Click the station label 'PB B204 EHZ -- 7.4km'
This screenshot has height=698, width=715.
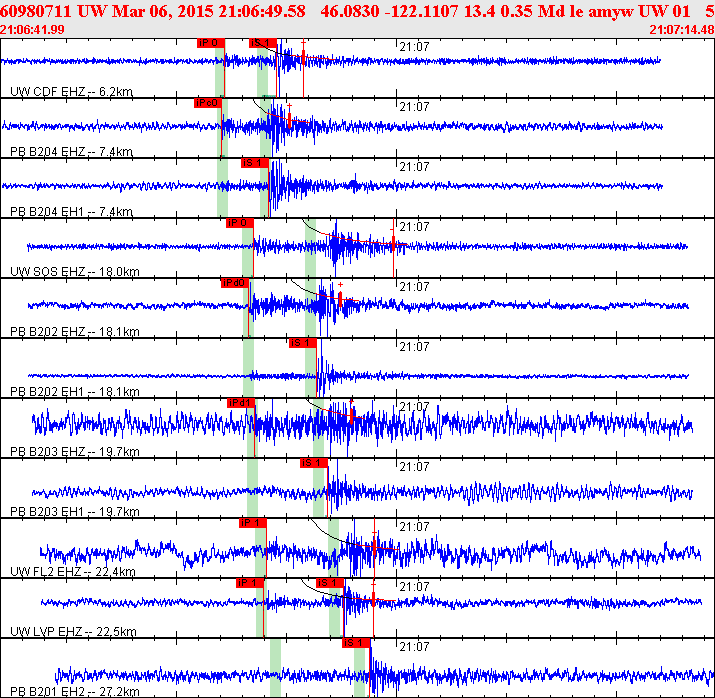click(72, 152)
